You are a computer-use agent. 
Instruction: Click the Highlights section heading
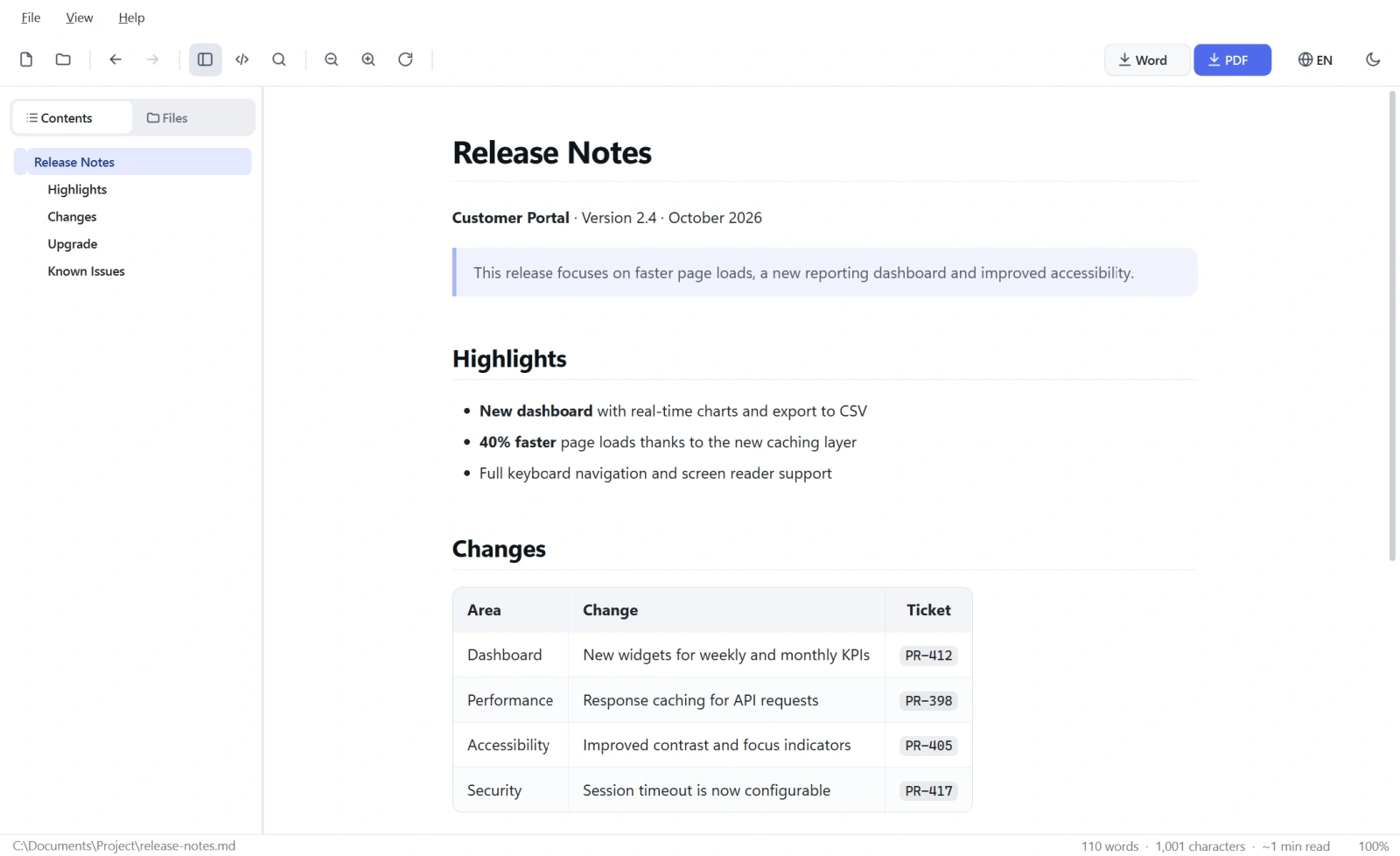click(x=509, y=359)
